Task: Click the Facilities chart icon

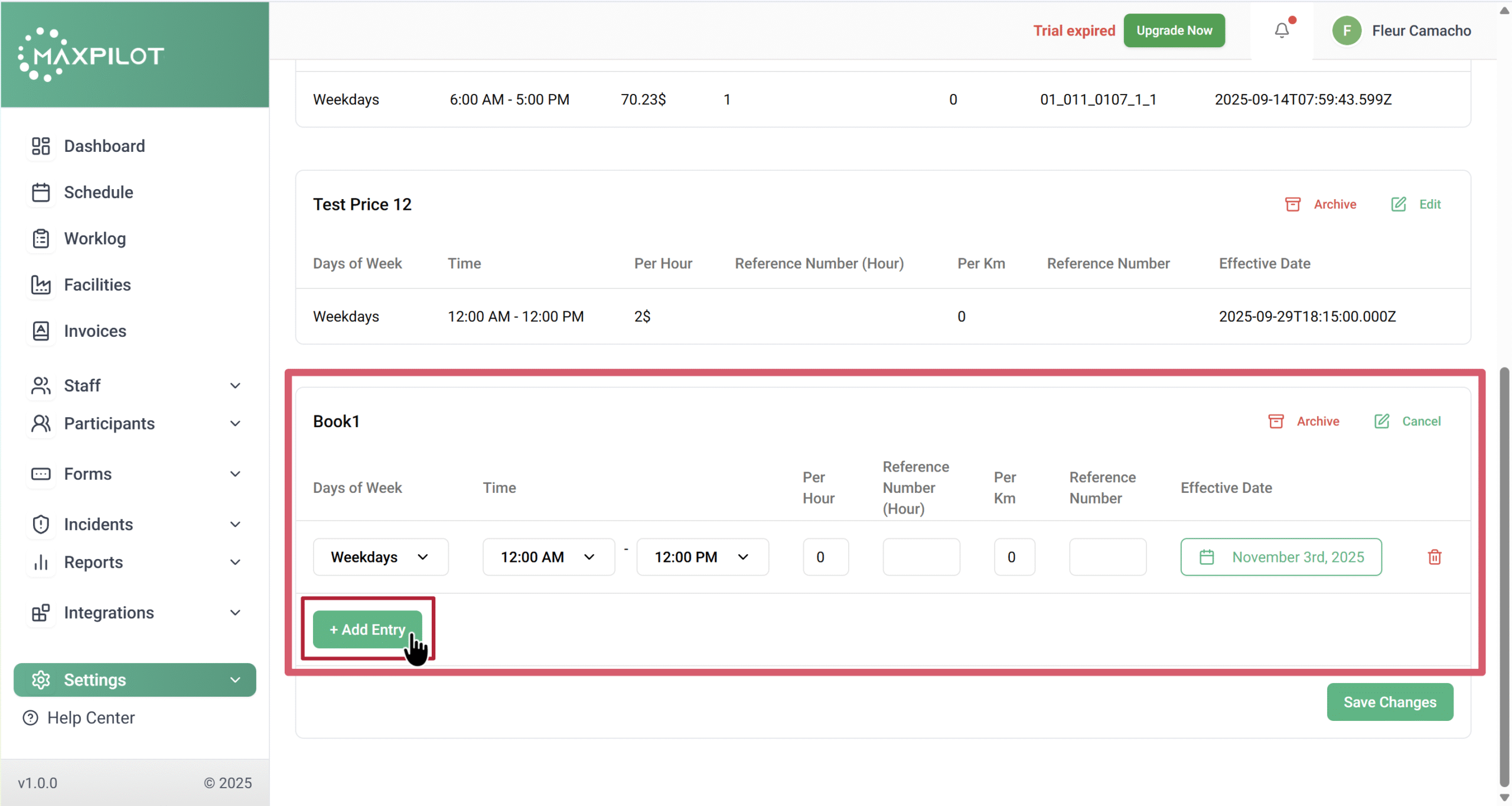Action: point(41,284)
